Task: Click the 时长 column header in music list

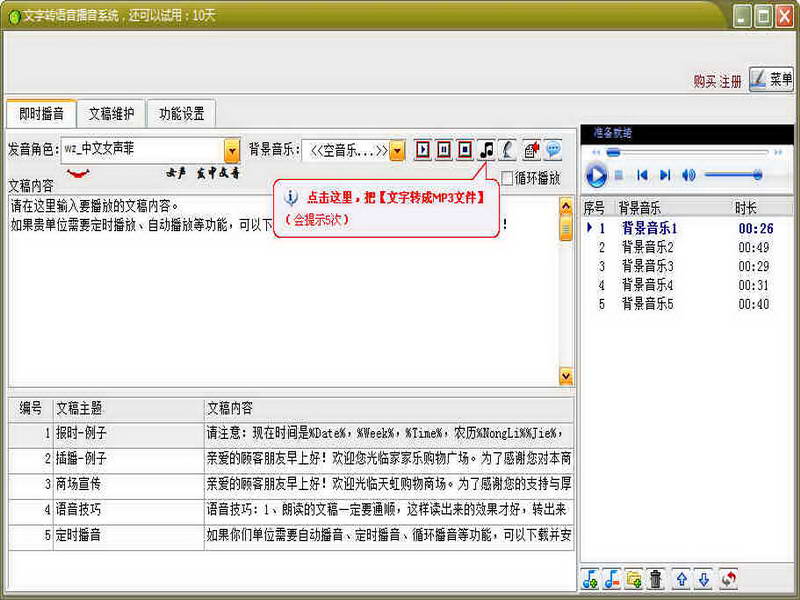Action: click(x=762, y=208)
